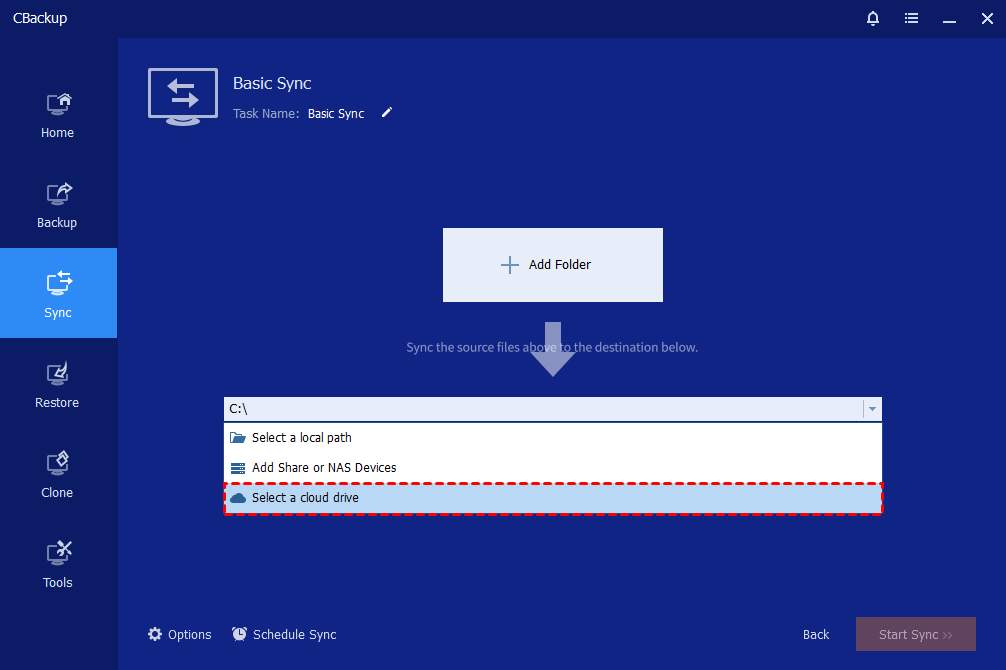Click the Options gear icon
This screenshot has width=1006, height=670.
tap(155, 634)
